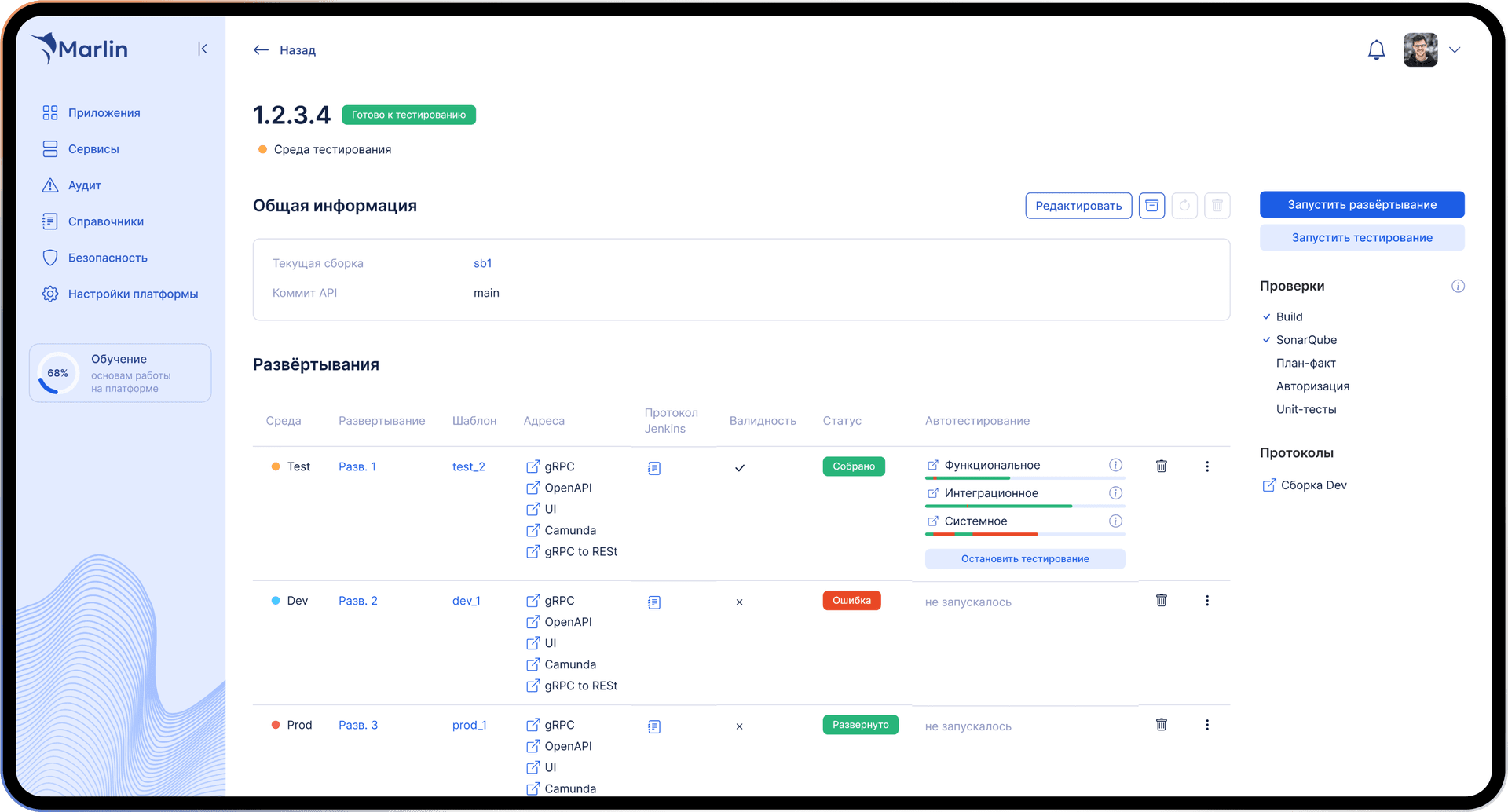Expand the user profile dropdown chevron
The image size is (1508, 812).
click(x=1455, y=50)
